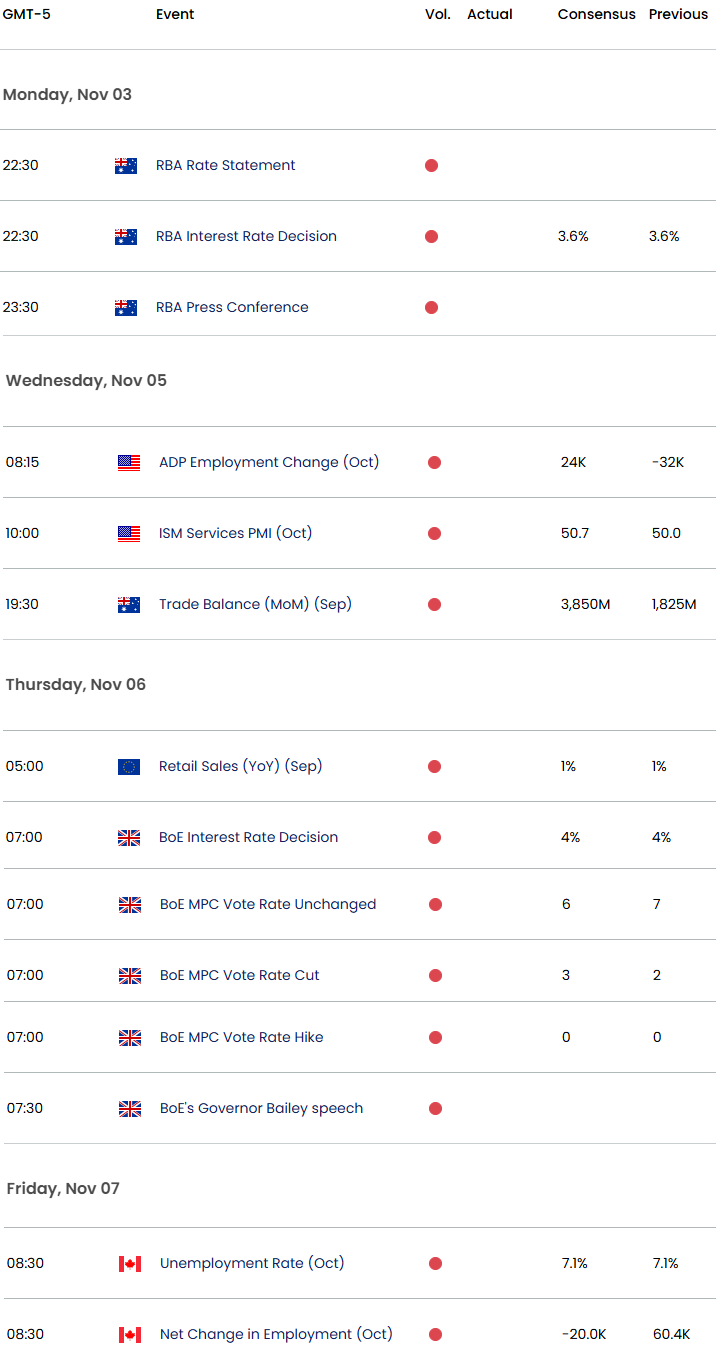Click US flag beside ISM Services PMI

[129, 534]
